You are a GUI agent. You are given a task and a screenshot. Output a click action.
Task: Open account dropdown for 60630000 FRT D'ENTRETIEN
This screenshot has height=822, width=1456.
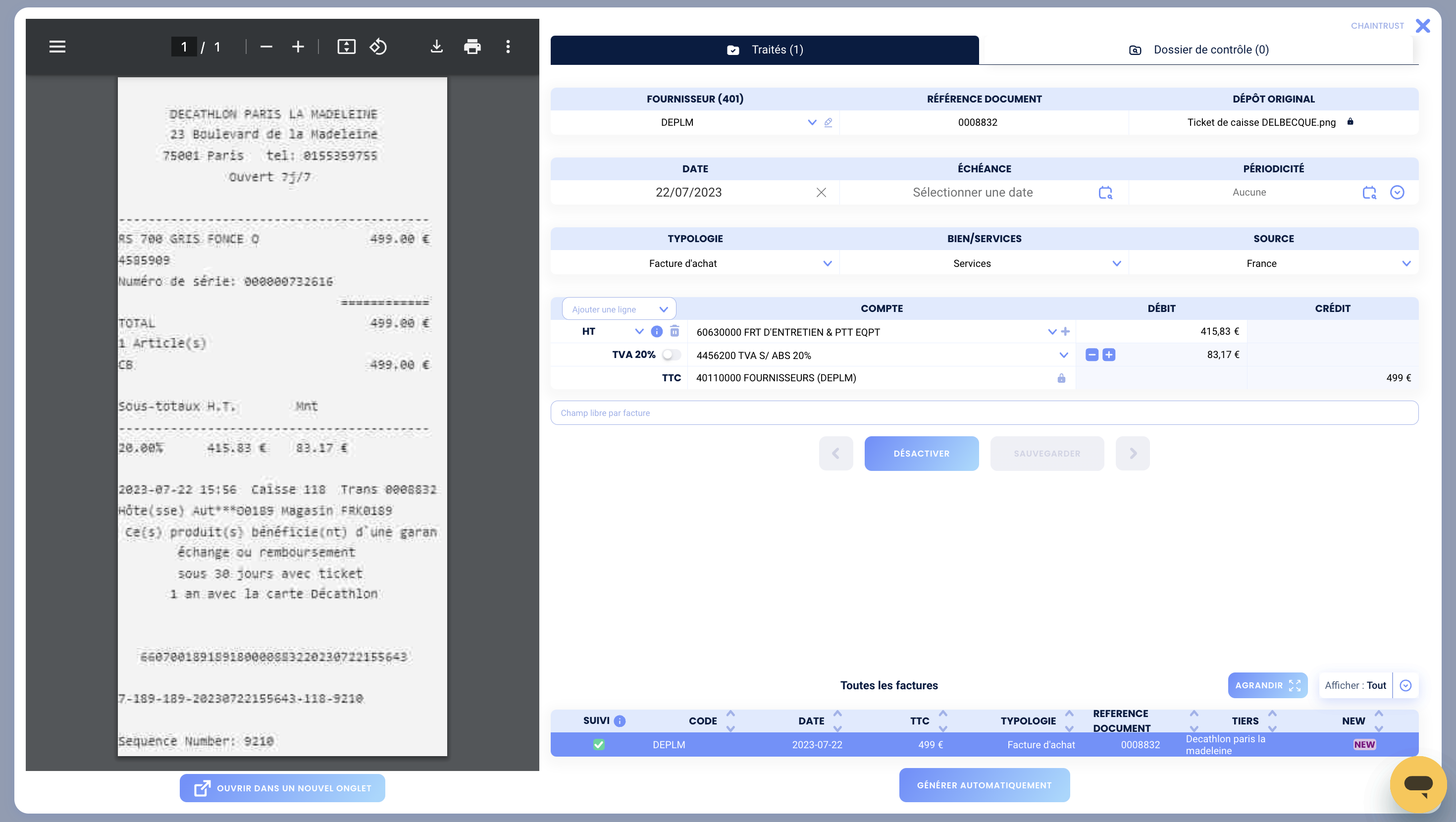[1052, 331]
